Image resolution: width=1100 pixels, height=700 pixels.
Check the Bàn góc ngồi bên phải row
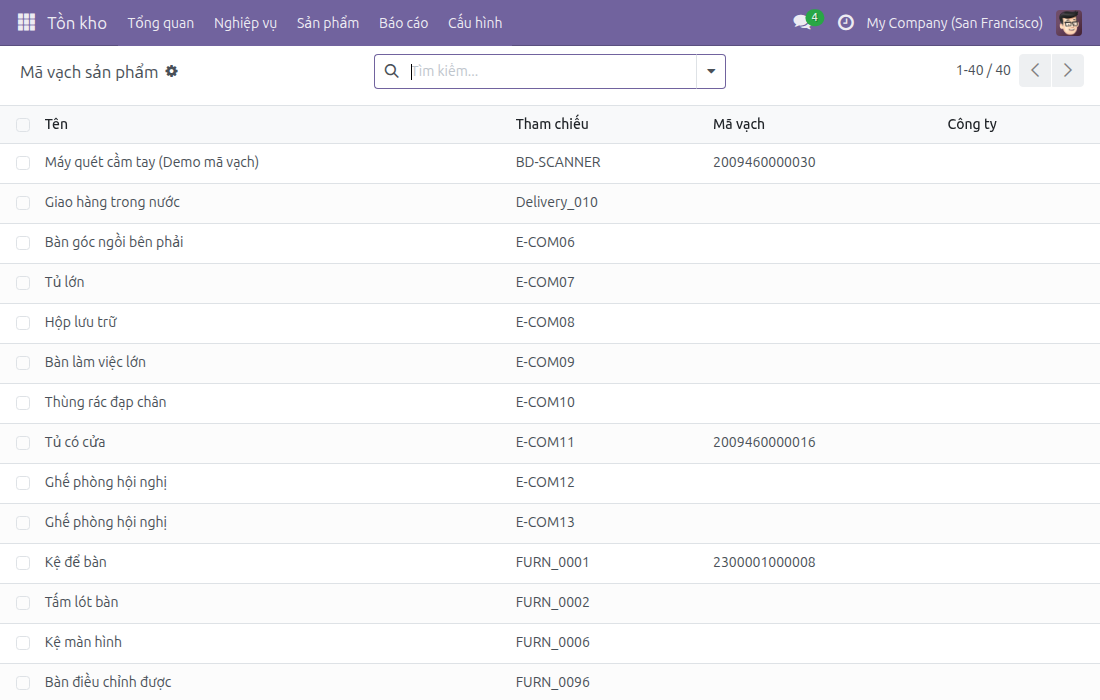click(x=23, y=243)
